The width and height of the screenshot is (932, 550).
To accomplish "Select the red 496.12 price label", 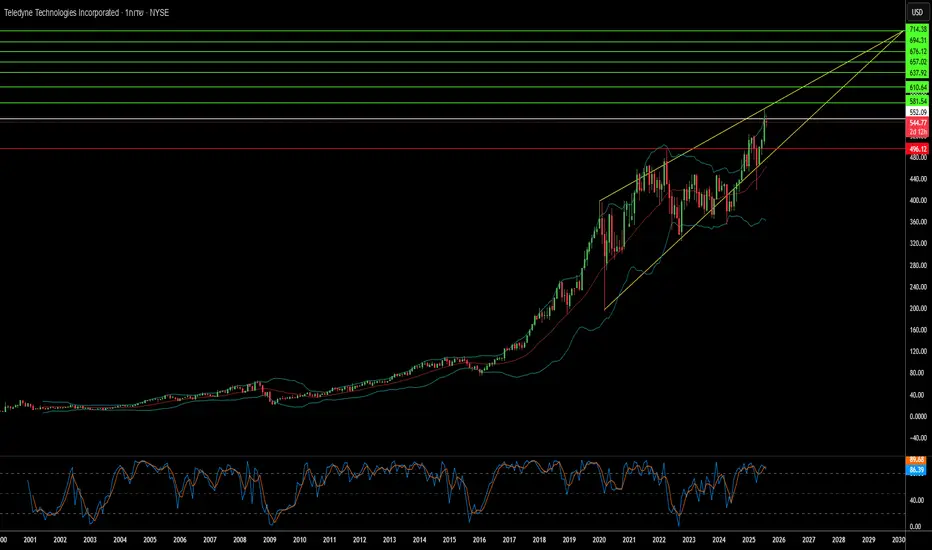I will (x=918, y=149).
